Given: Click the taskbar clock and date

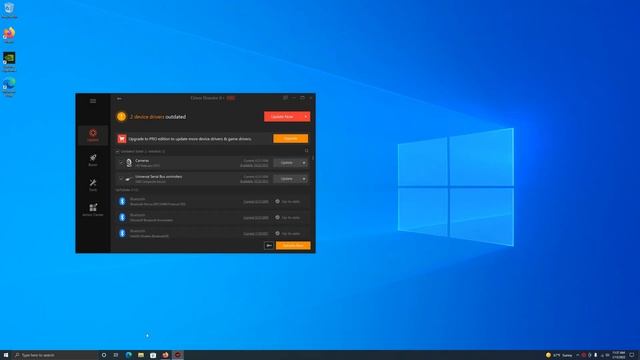Looking at the screenshot, I should [x=619, y=355].
